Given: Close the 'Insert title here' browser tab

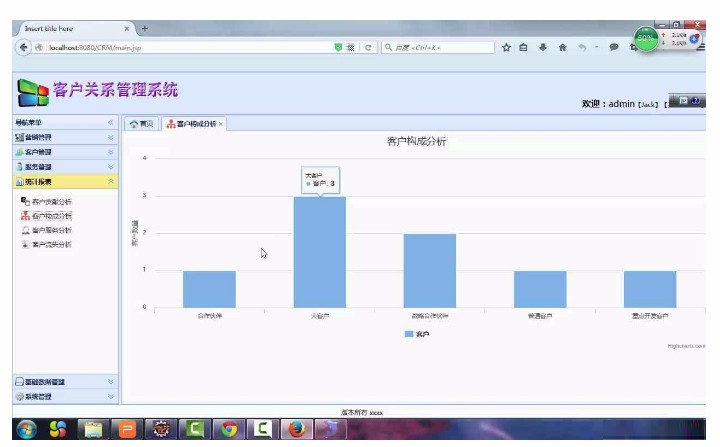Looking at the screenshot, I should [127, 28].
